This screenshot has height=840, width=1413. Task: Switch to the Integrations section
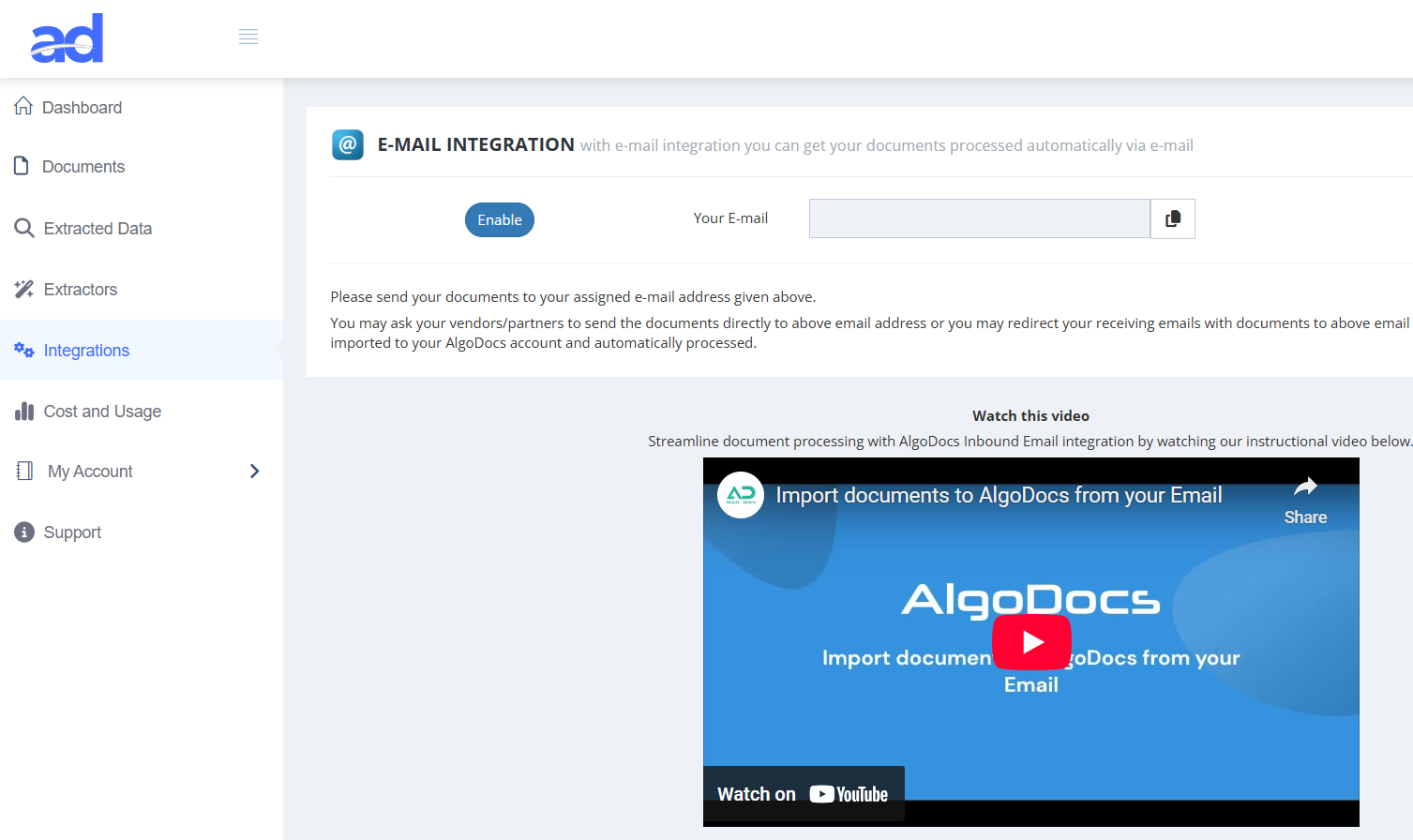point(86,350)
